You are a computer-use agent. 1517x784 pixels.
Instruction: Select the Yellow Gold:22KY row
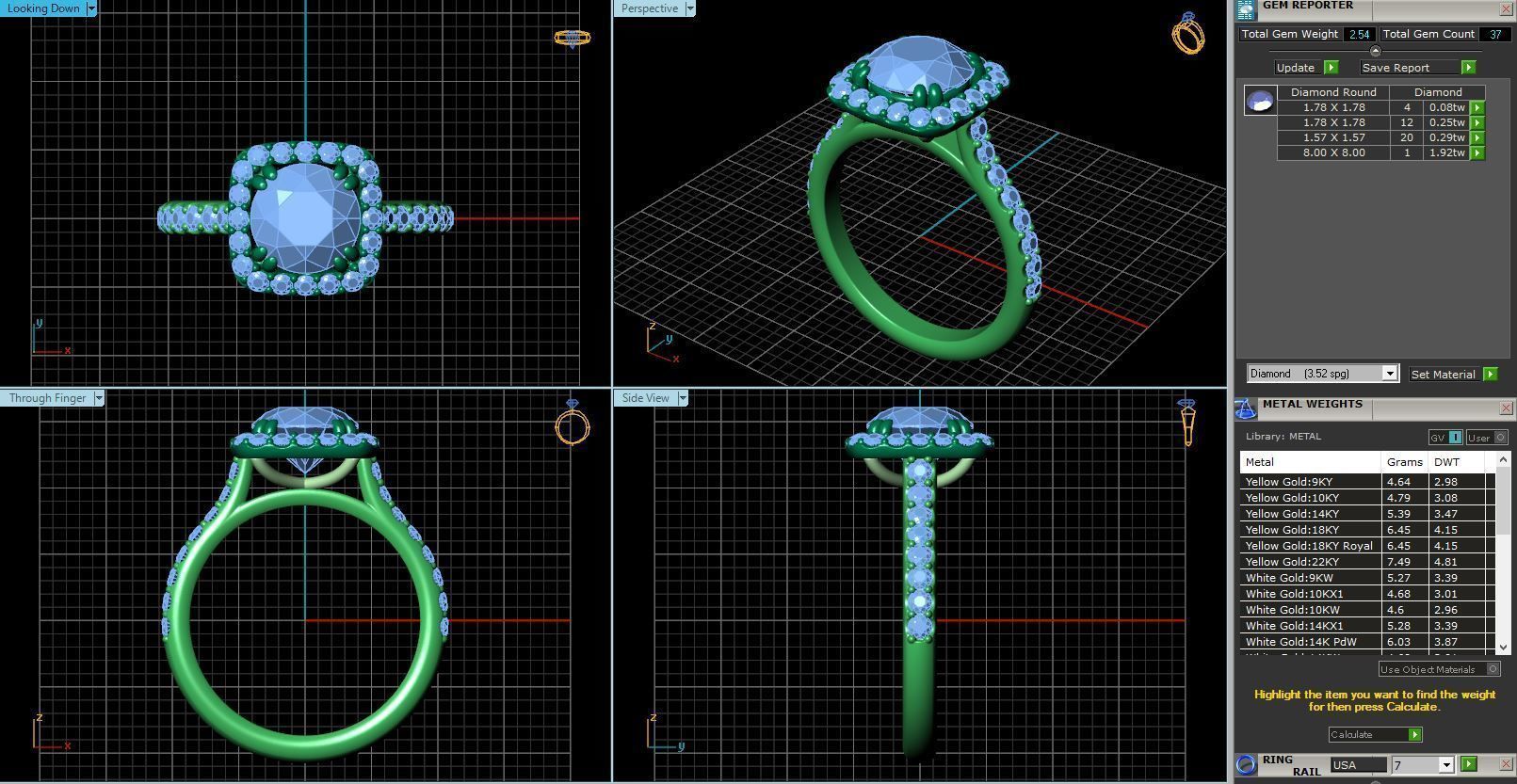(x=1367, y=562)
